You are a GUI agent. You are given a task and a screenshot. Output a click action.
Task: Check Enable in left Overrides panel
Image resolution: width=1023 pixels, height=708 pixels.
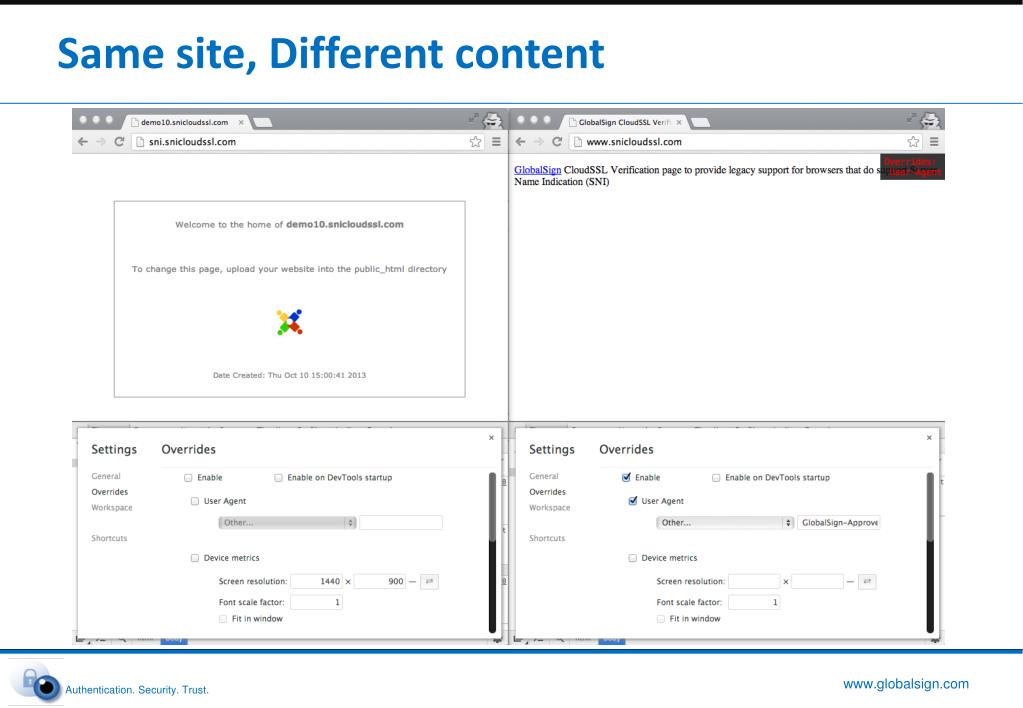click(188, 478)
